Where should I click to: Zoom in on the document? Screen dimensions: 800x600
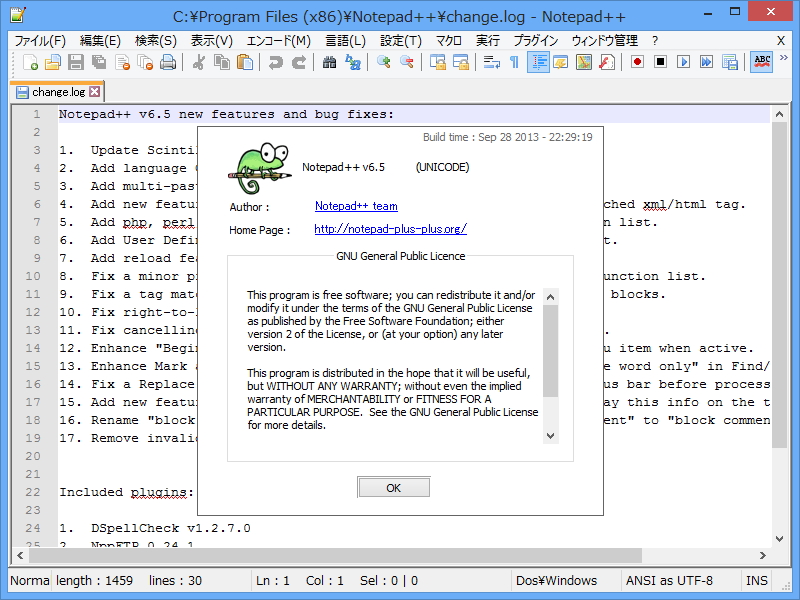[384, 61]
